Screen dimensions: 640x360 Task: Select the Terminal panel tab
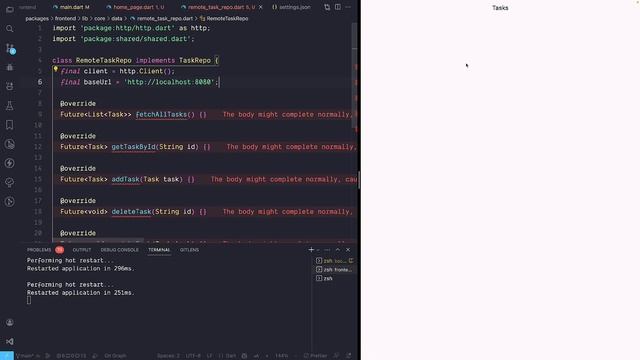159,250
